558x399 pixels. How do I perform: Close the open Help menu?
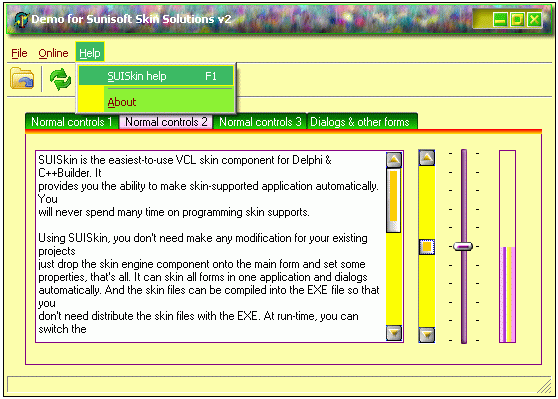[x=90, y=53]
